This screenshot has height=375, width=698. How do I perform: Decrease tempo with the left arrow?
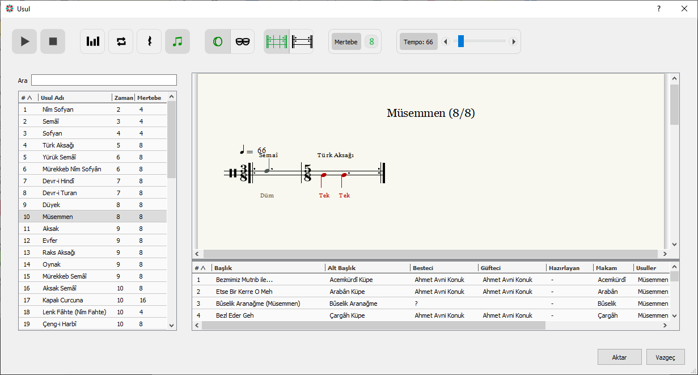pyautogui.click(x=446, y=42)
